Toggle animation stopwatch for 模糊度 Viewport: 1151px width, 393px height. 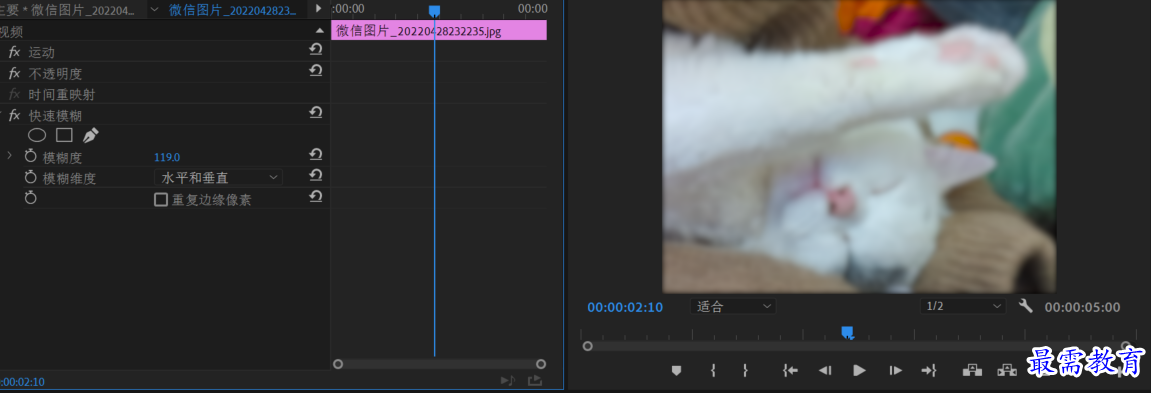click(x=31, y=156)
